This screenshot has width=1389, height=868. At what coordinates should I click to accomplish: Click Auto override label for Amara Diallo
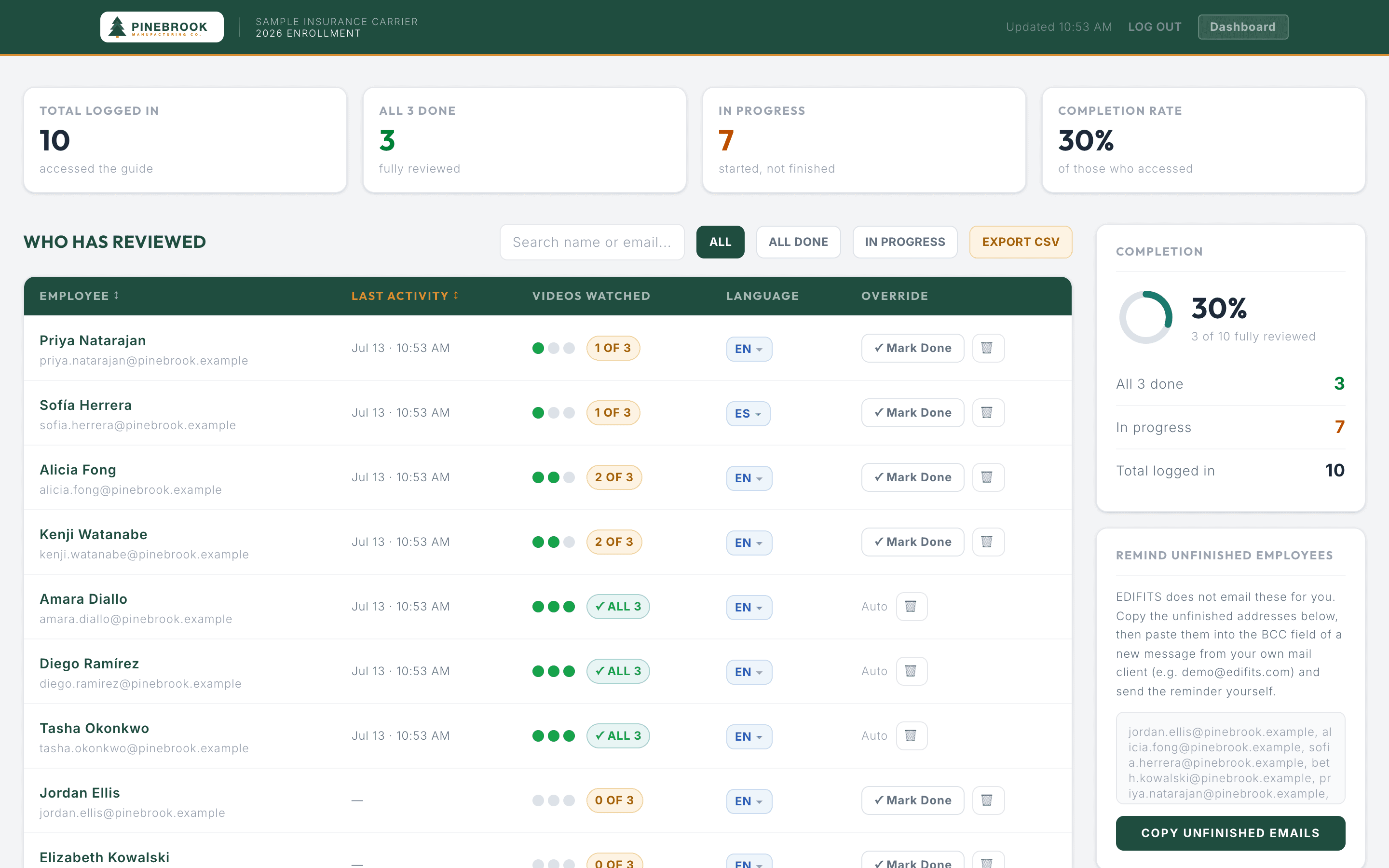click(874, 607)
